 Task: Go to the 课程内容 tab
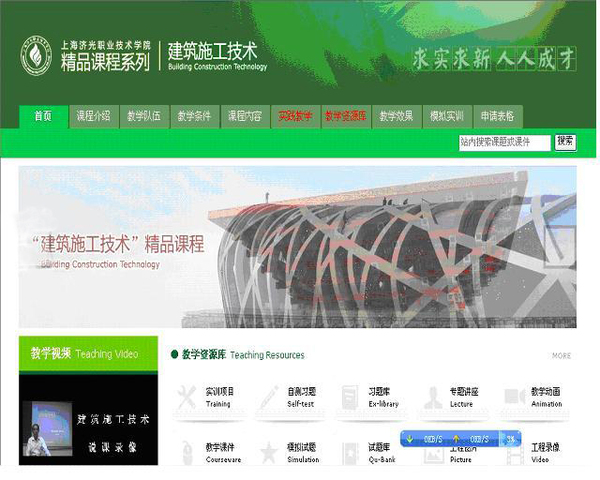(x=245, y=116)
